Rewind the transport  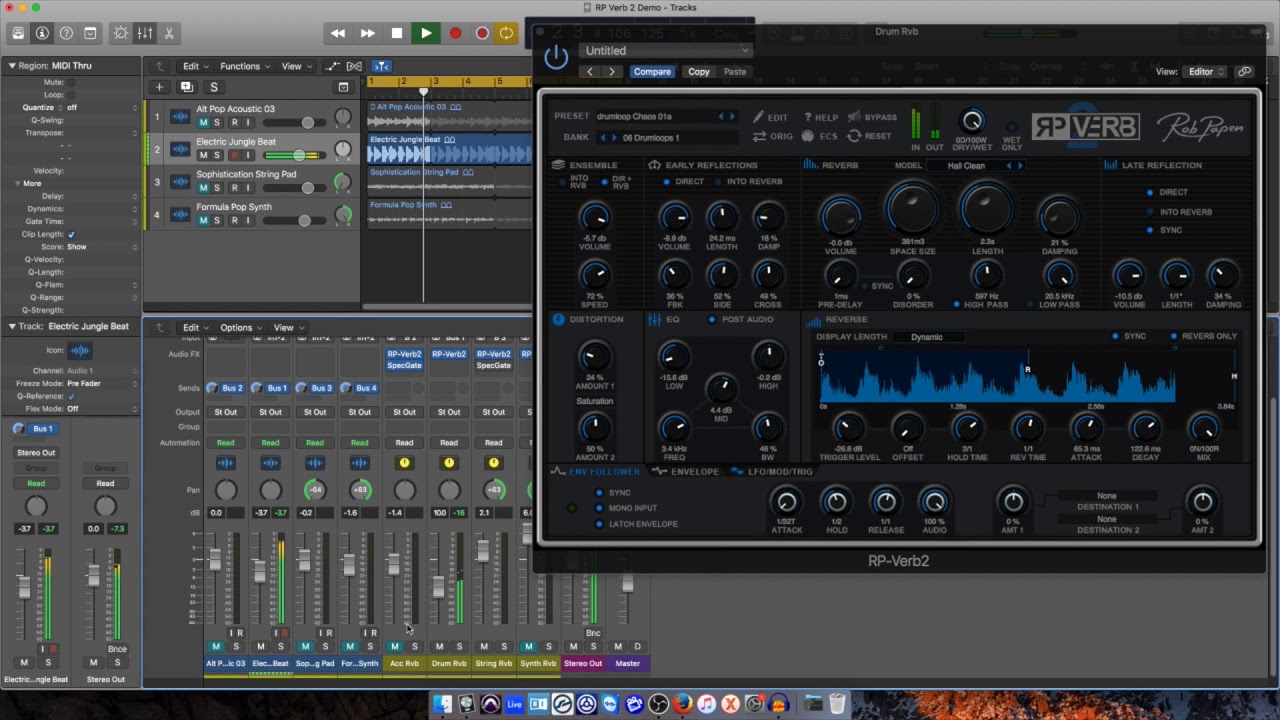(338, 33)
